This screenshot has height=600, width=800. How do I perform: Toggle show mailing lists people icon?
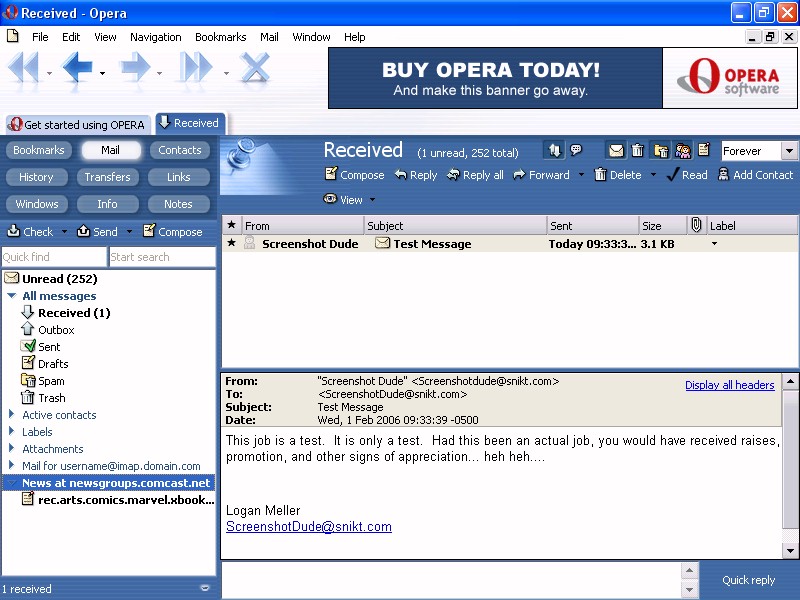pyautogui.click(x=683, y=150)
